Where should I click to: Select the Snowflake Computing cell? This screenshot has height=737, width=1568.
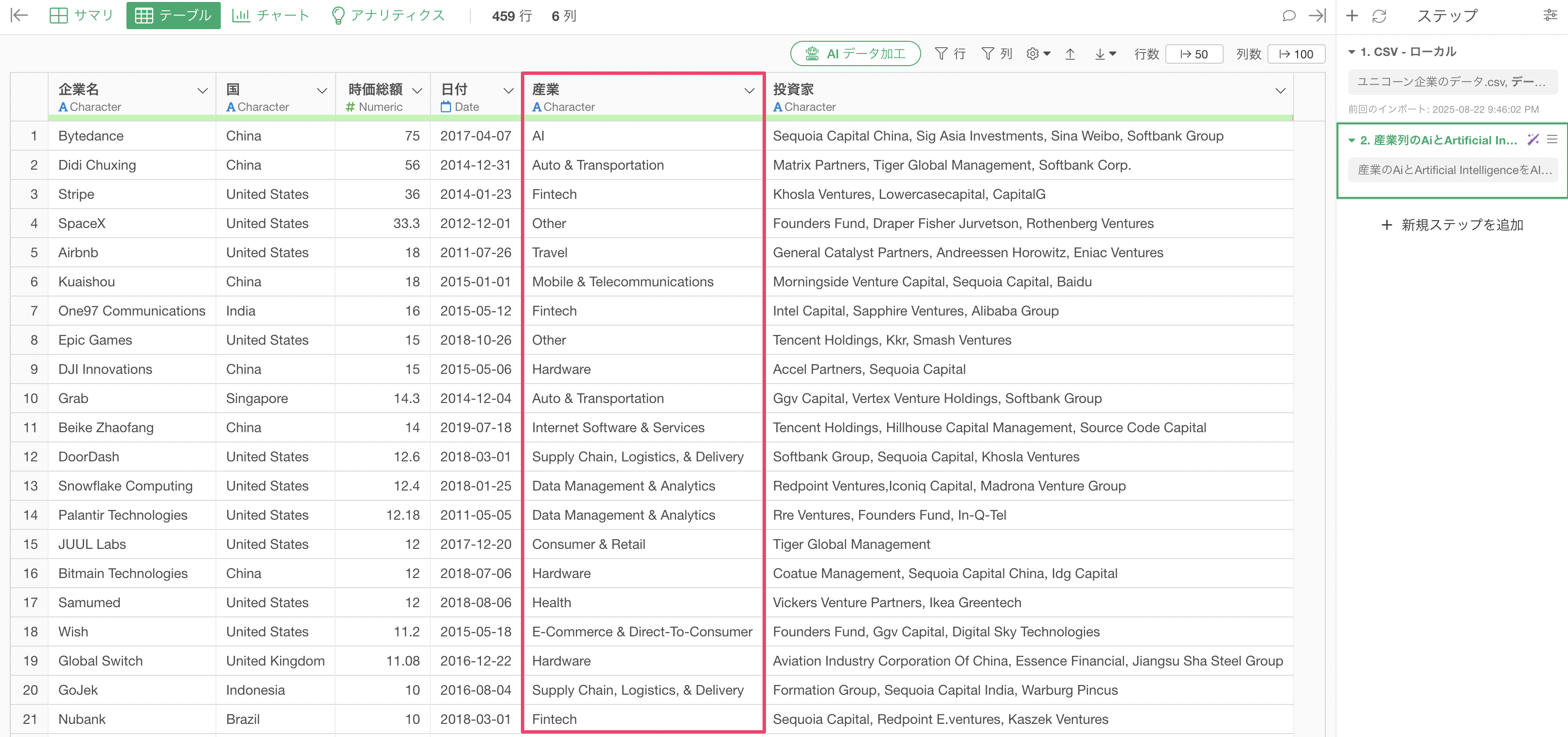pyautogui.click(x=132, y=486)
